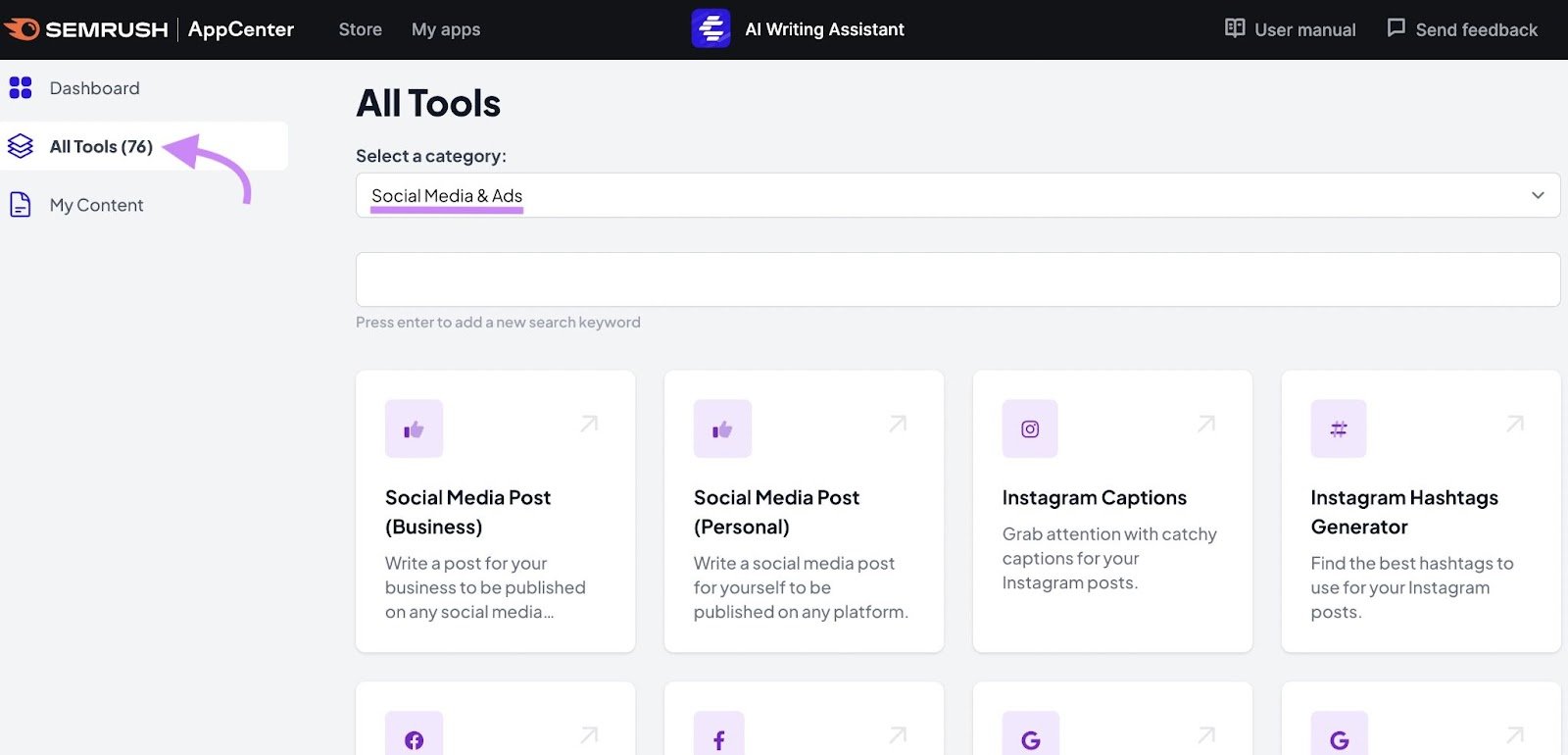Viewport: 1568px width, 755px height.
Task: Open arrow on the round Facebook icon card
Action: point(589,734)
